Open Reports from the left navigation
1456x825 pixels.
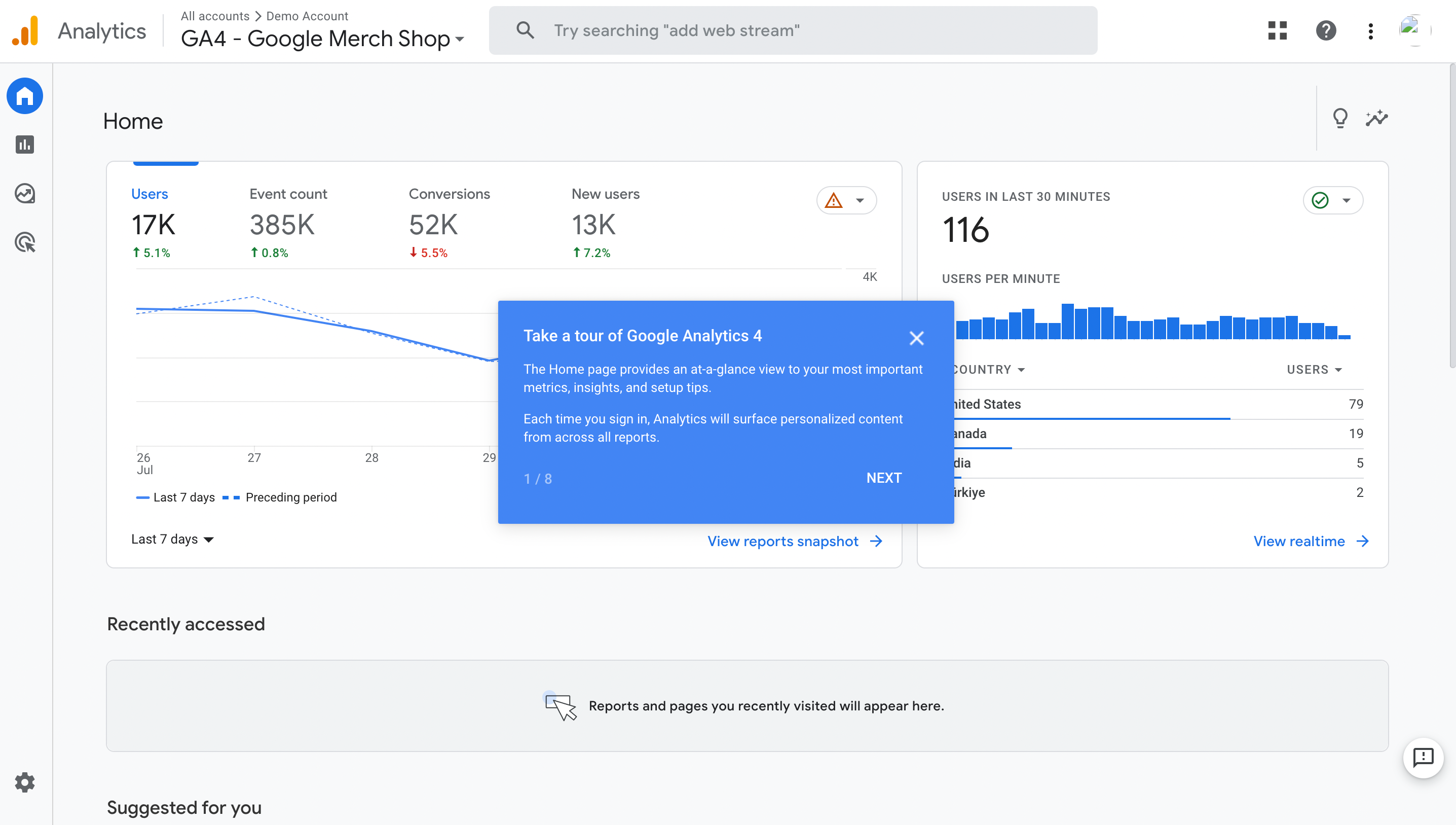click(24, 145)
